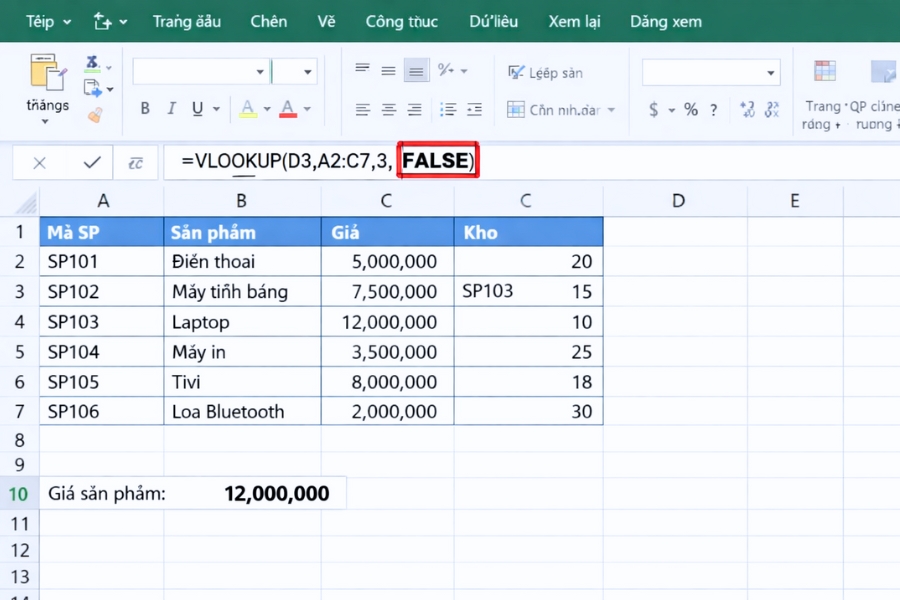Confirm formula with the checkmark button

[x=94, y=162]
